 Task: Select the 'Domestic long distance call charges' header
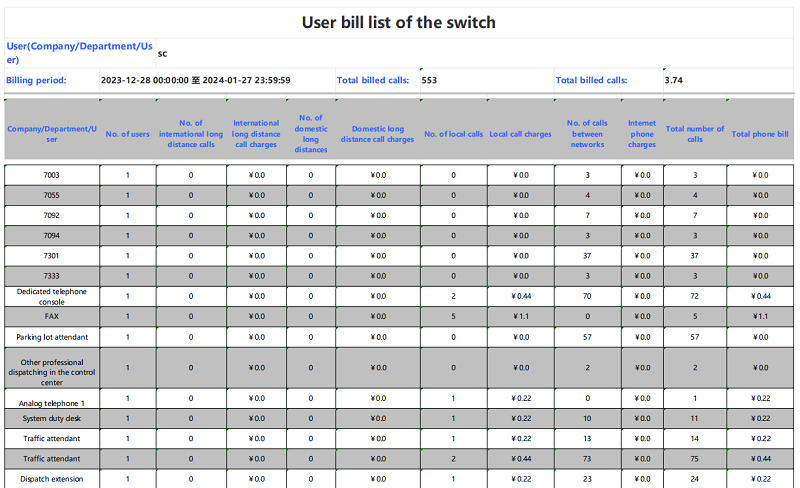tap(377, 134)
